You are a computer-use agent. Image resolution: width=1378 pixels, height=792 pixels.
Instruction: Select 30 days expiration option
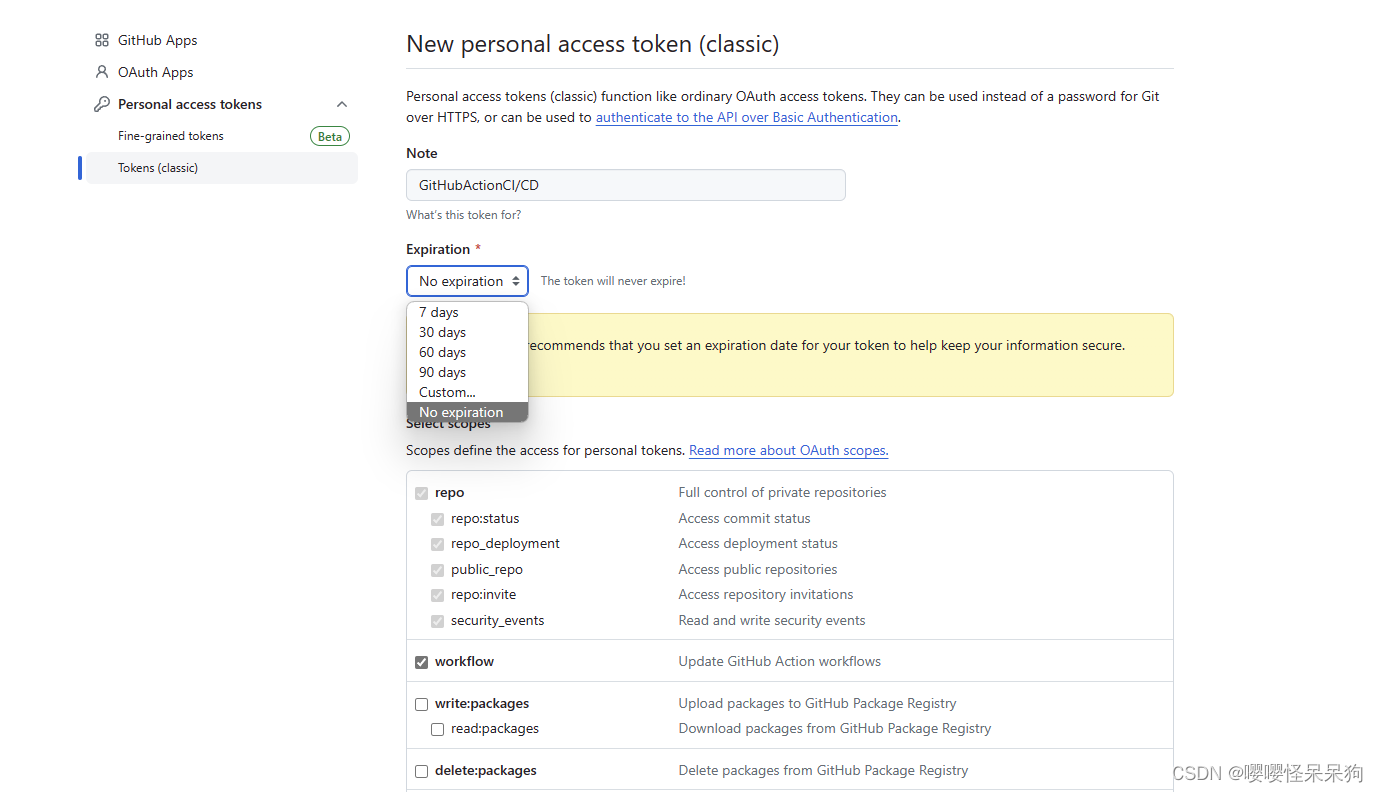[x=442, y=332]
